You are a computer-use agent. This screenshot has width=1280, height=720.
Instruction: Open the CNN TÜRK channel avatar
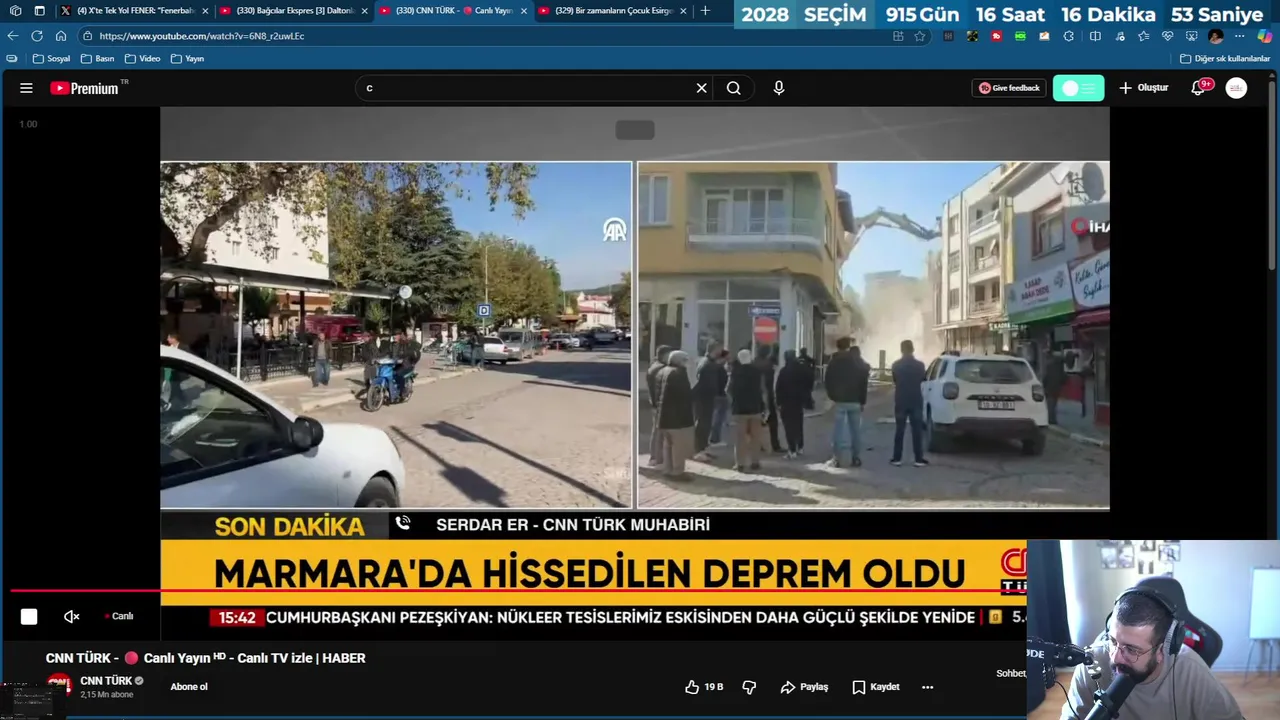pos(59,686)
